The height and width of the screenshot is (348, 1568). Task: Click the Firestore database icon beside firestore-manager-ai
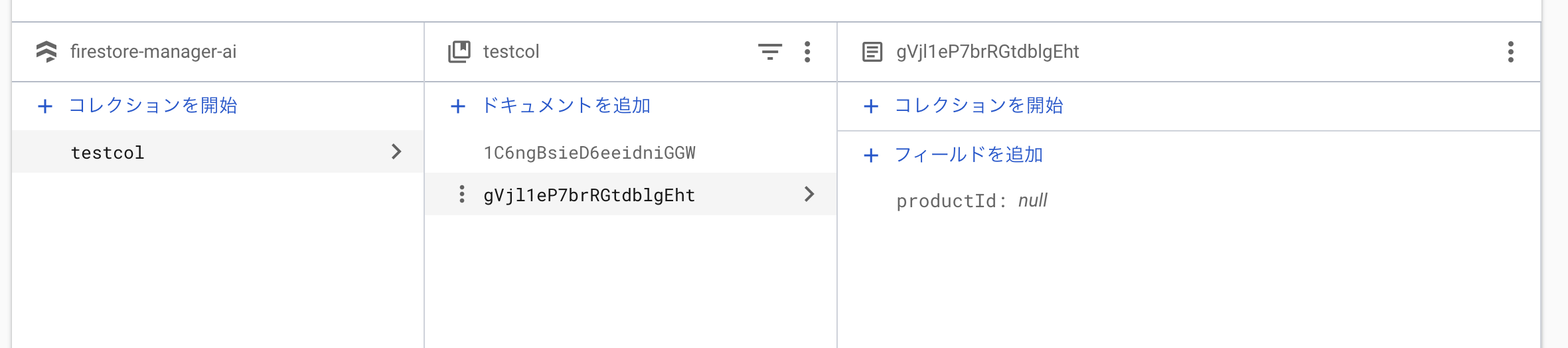[46, 52]
